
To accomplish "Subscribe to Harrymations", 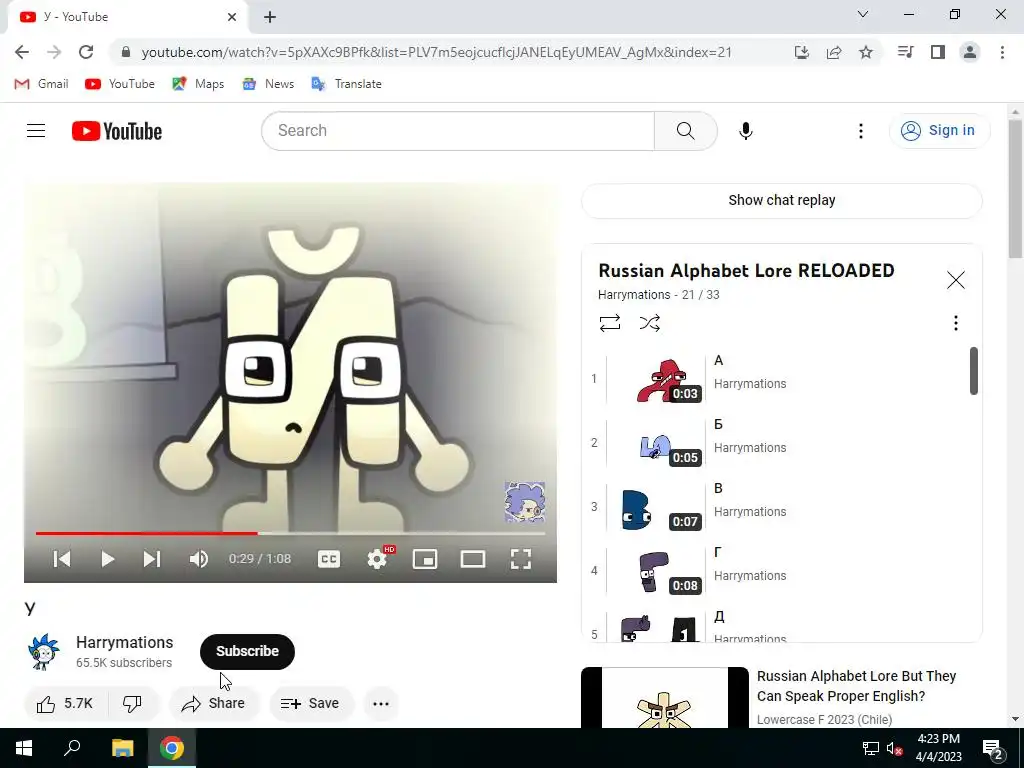I will click(x=248, y=651).
